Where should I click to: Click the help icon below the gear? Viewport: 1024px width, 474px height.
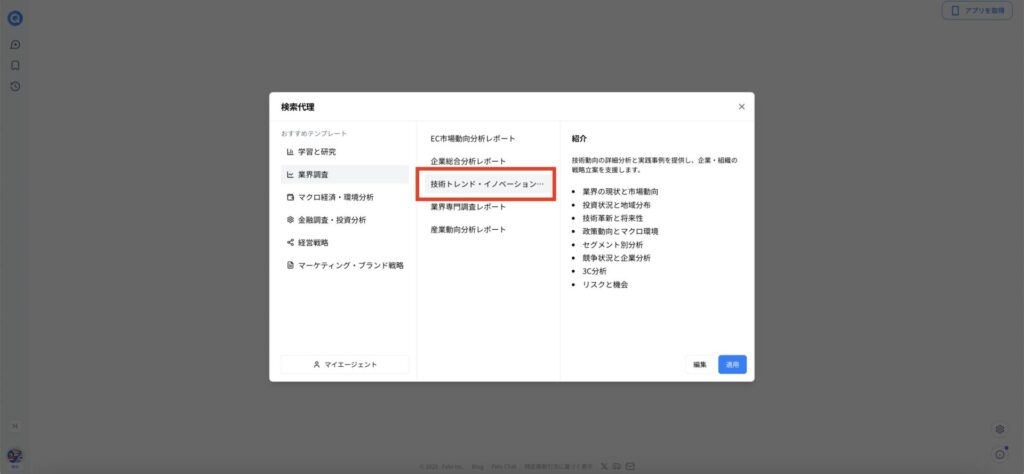(1000, 454)
